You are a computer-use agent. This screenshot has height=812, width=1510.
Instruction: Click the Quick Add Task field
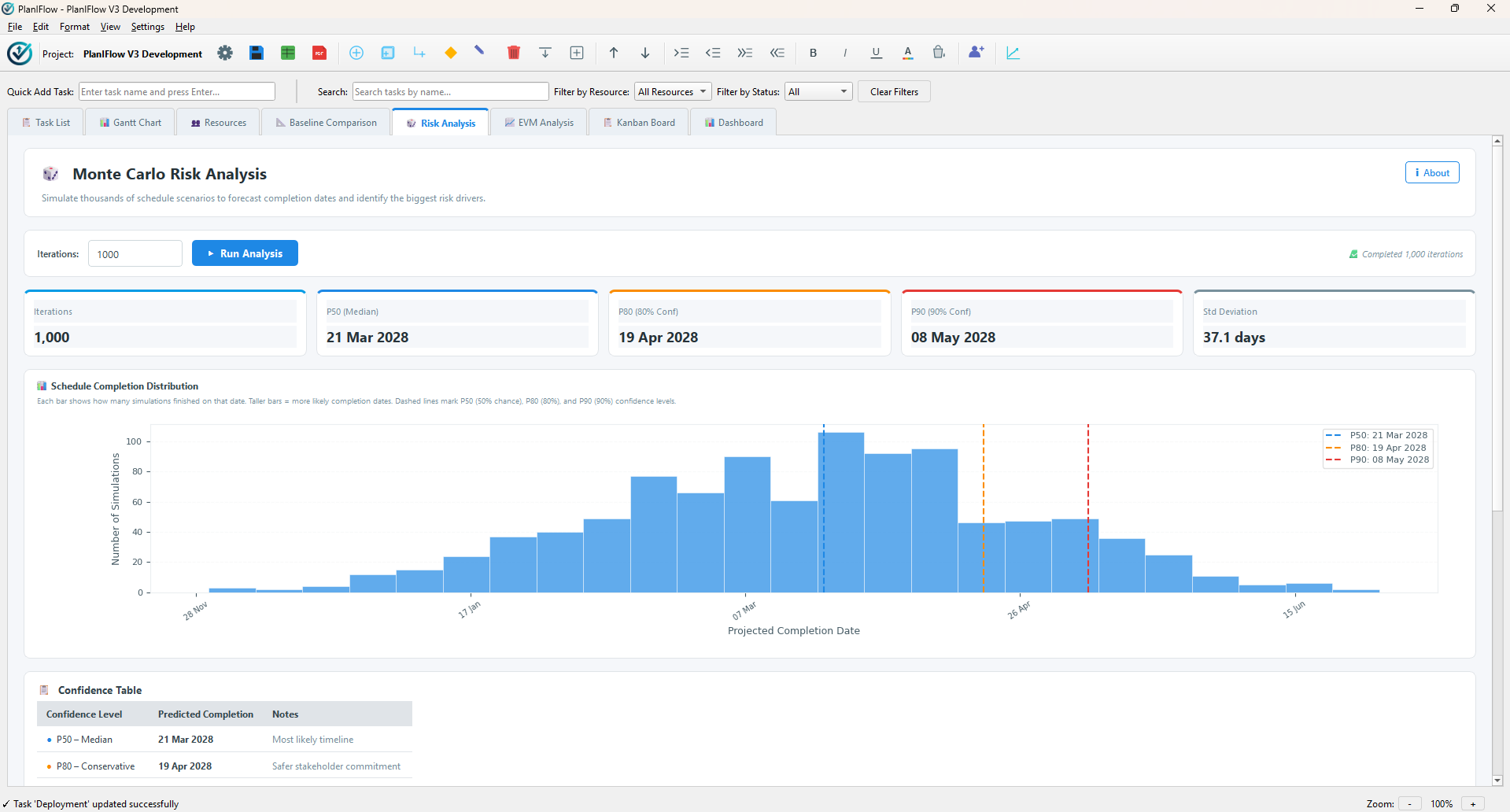pyautogui.click(x=177, y=92)
